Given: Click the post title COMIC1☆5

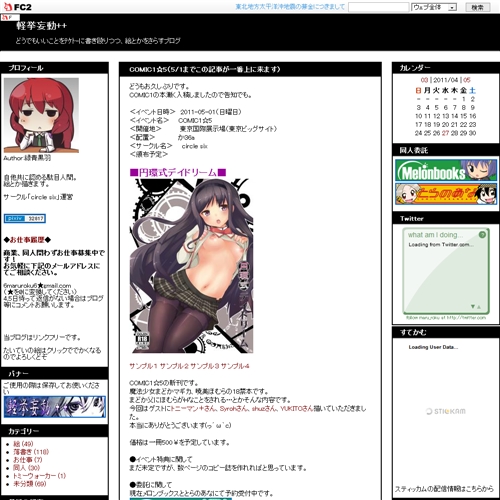Looking at the screenshot, I should [205, 69].
